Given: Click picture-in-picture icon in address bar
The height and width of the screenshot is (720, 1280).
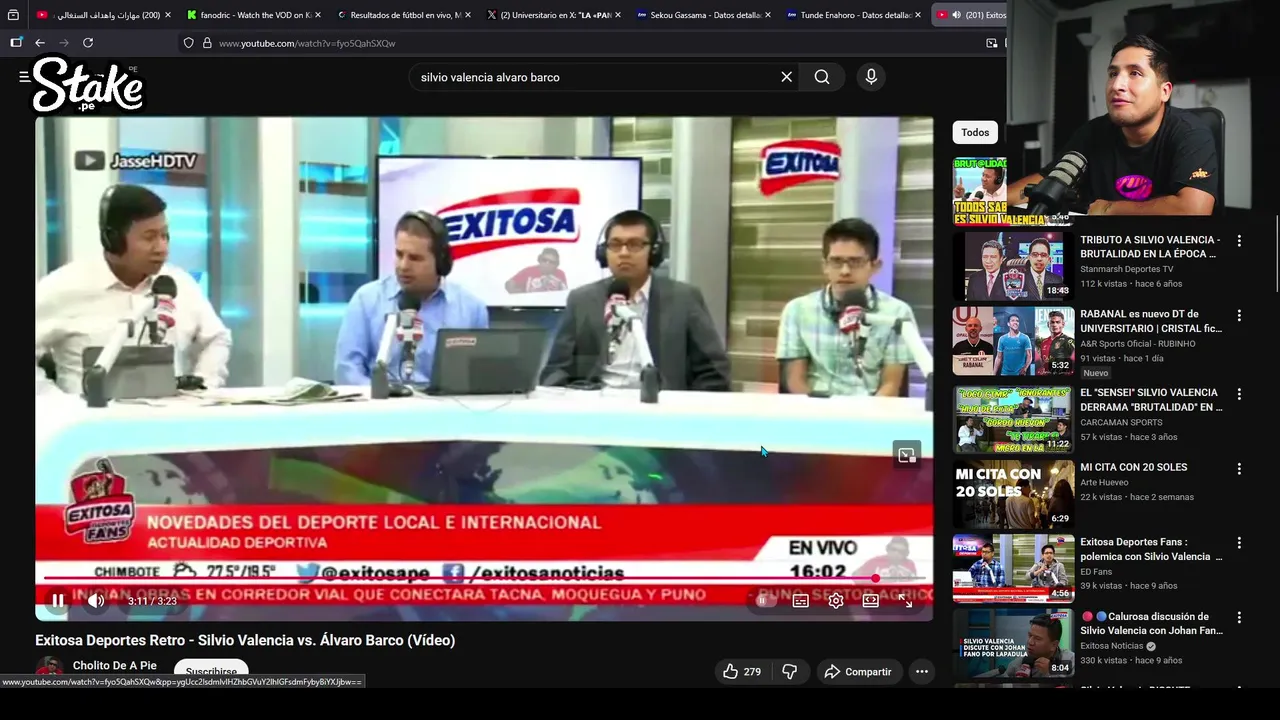Looking at the screenshot, I should tap(992, 43).
